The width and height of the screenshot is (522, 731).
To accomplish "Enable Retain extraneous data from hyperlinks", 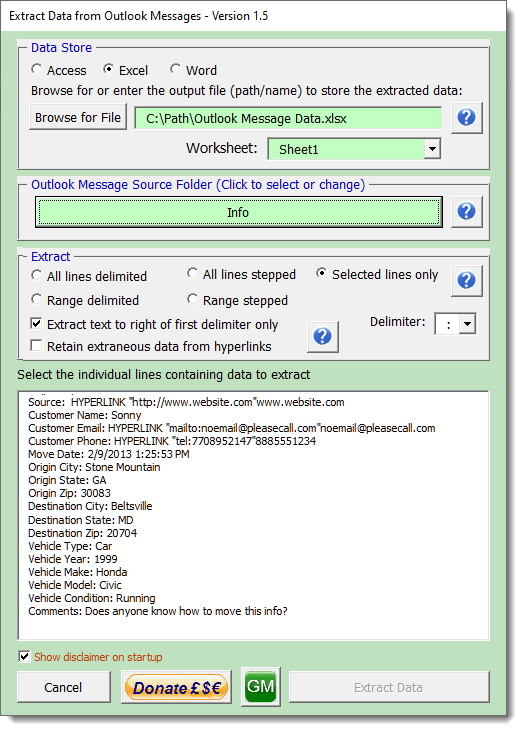I will pos(36,345).
